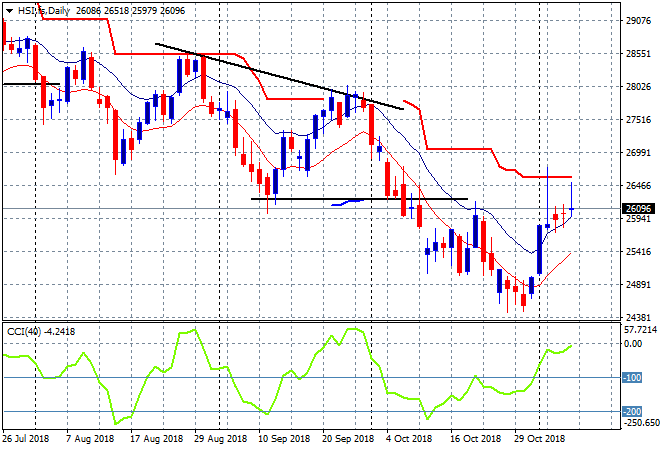This screenshot has height=450, width=660.
Task: Click the 25416 price axis label
Action: [x=638, y=252]
